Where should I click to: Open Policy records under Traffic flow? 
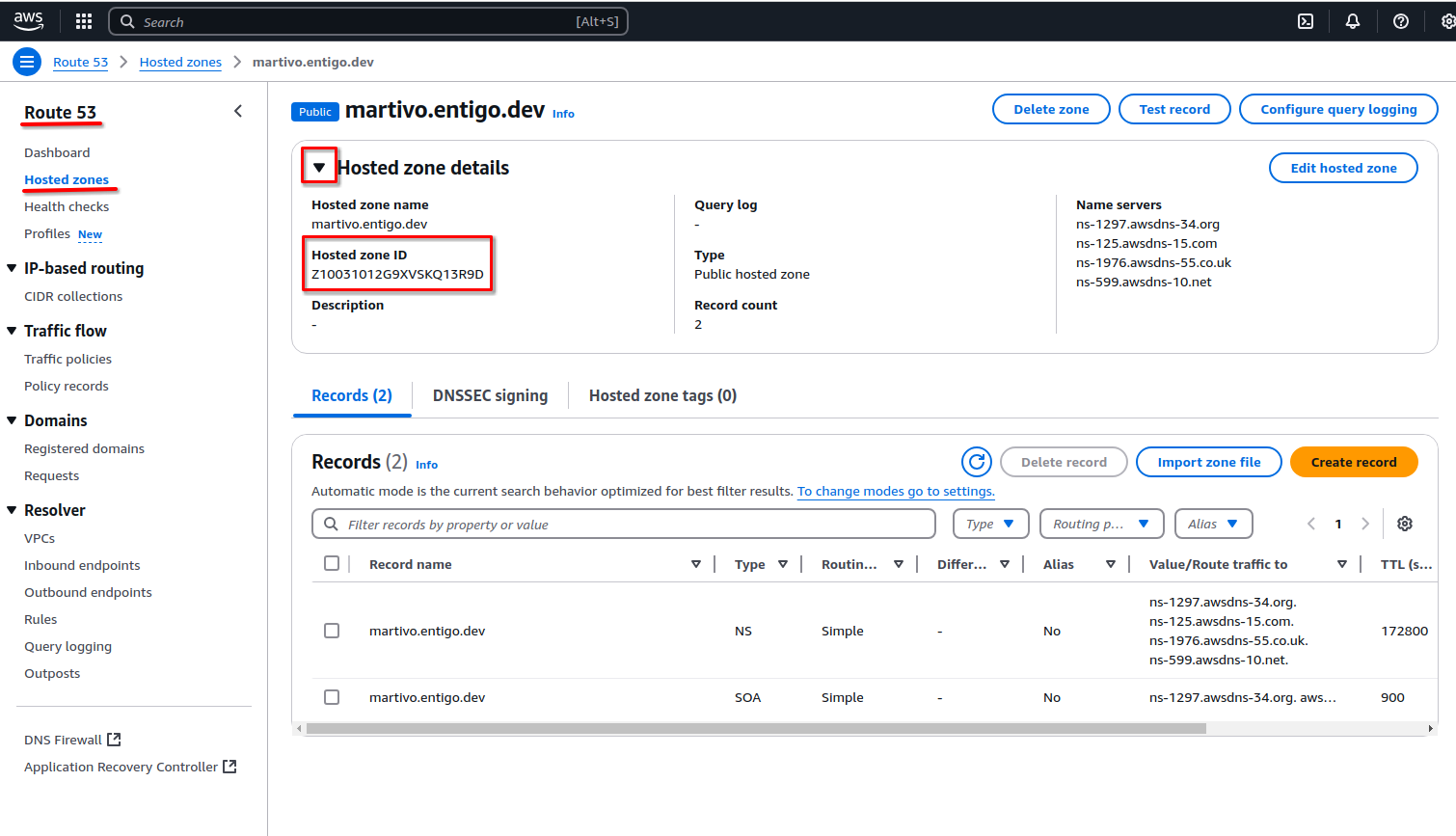click(x=66, y=386)
